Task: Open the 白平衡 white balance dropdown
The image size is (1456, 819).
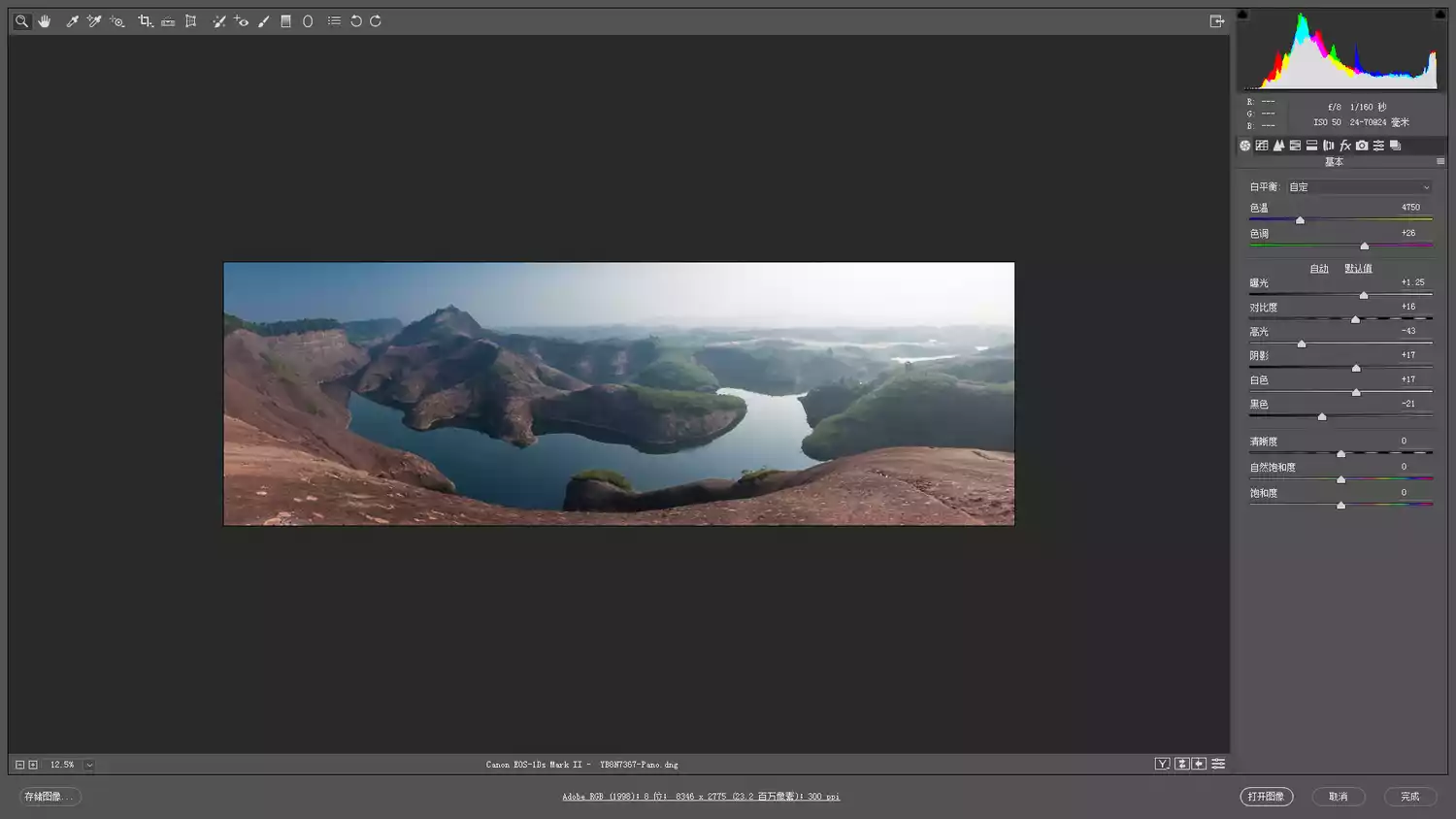Action: [x=1359, y=187]
